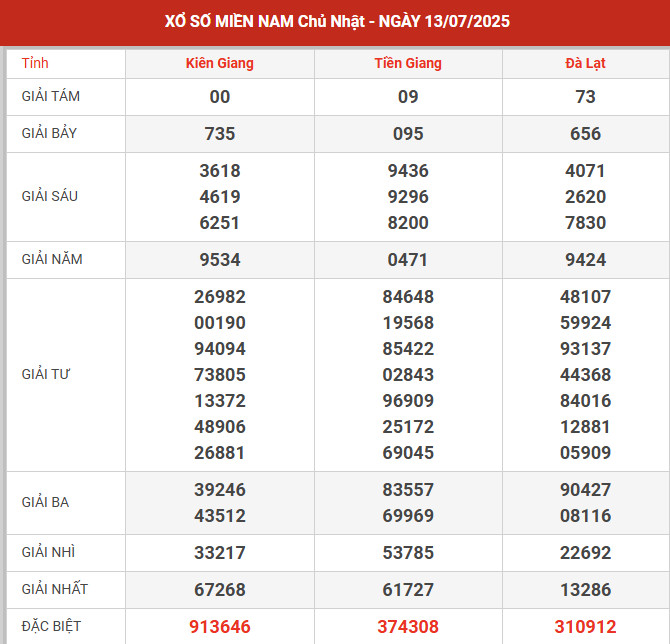
Task: Click the number 3618
Action: 220,171
